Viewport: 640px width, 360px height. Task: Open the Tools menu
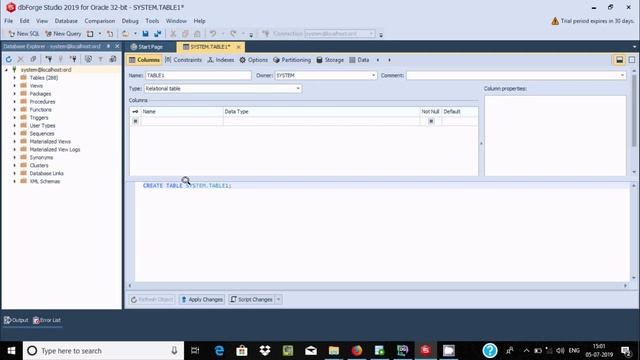click(x=152, y=21)
